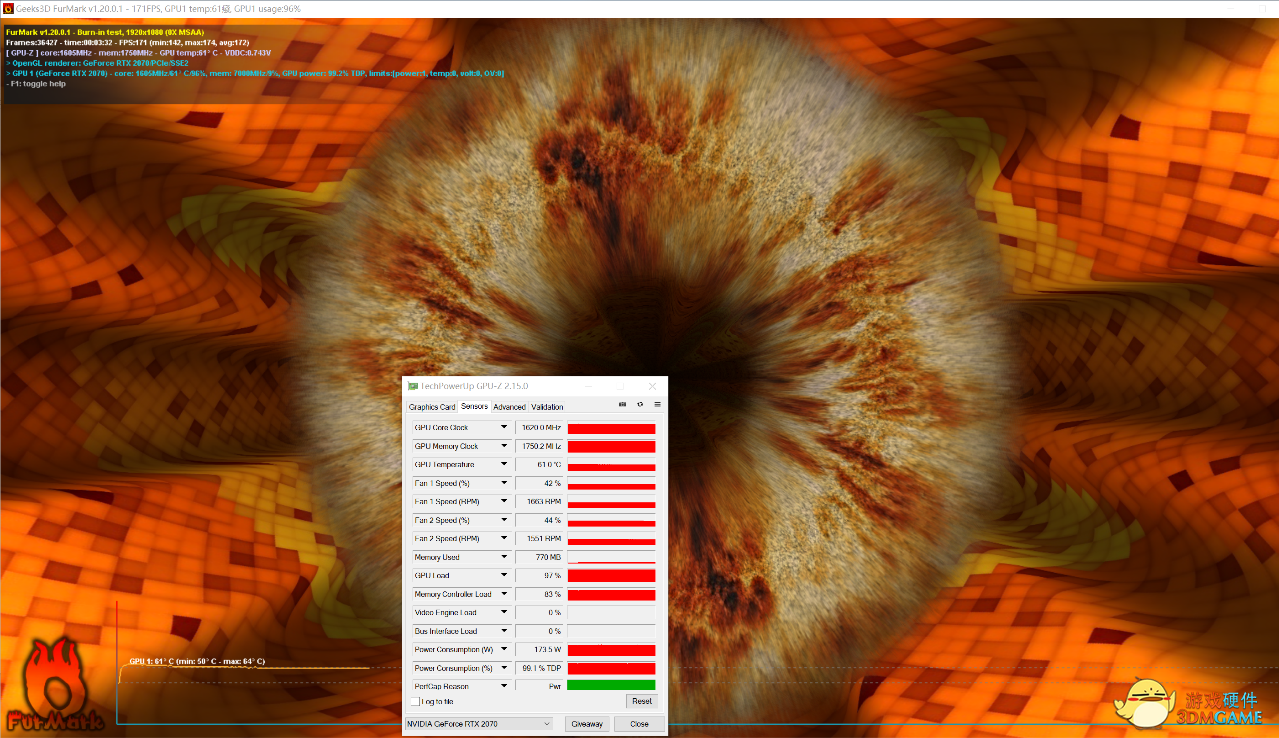Screen dimensions: 1279x738
Task: Open the Memory Controller Load dropdown
Action: pos(504,594)
